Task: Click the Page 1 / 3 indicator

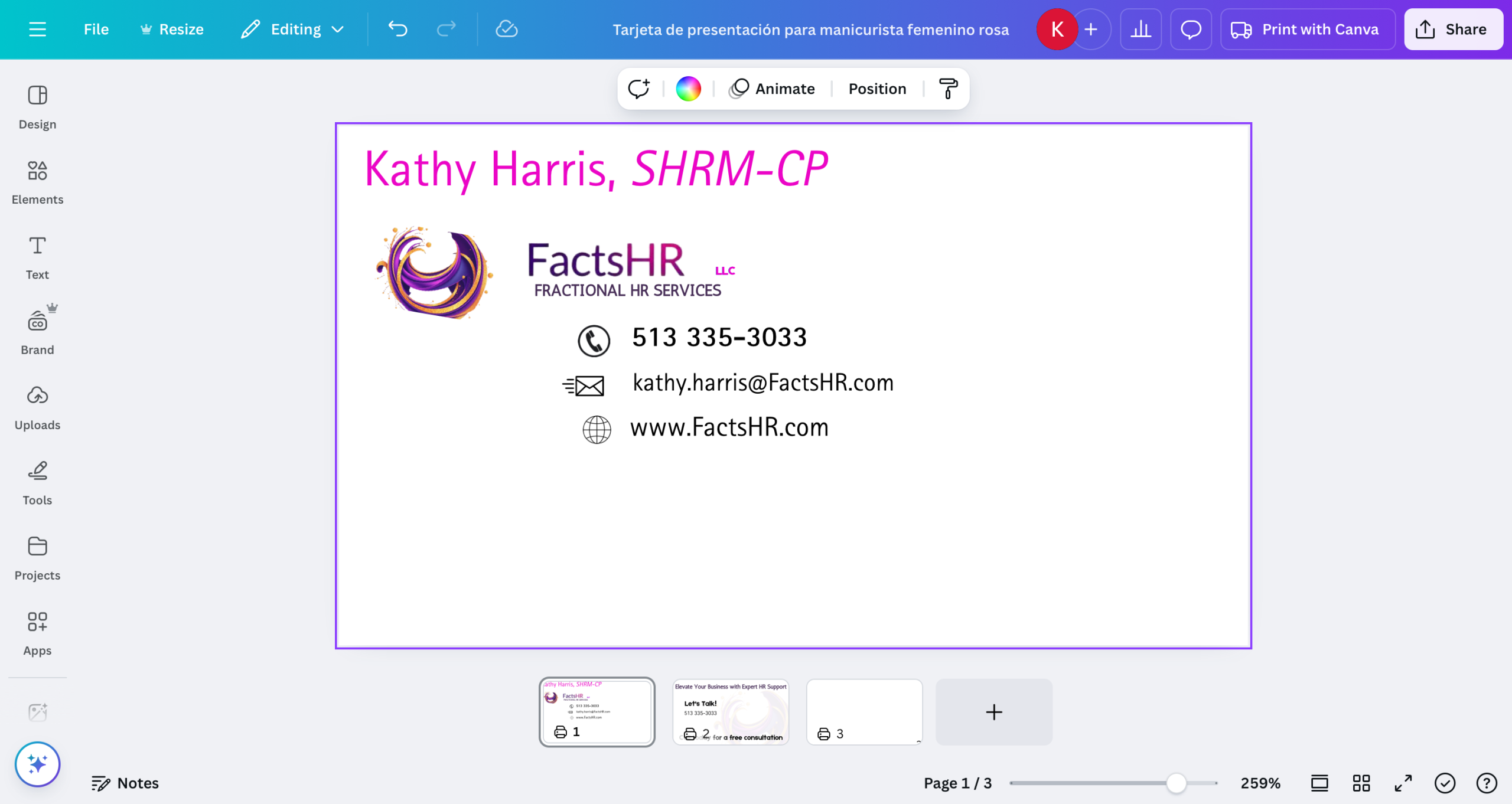Action: point(957,783)
